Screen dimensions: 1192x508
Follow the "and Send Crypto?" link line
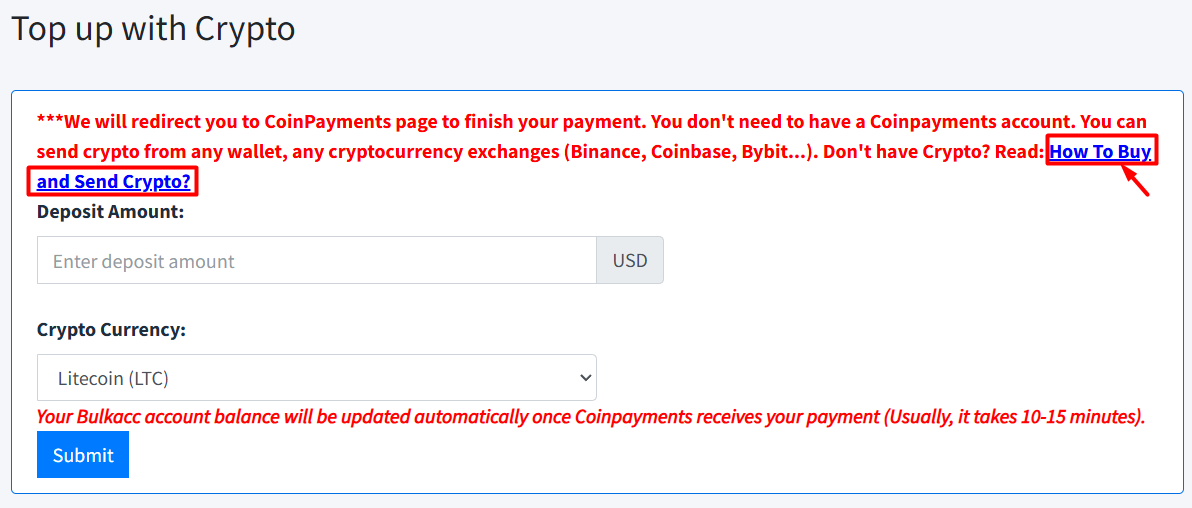113,182
